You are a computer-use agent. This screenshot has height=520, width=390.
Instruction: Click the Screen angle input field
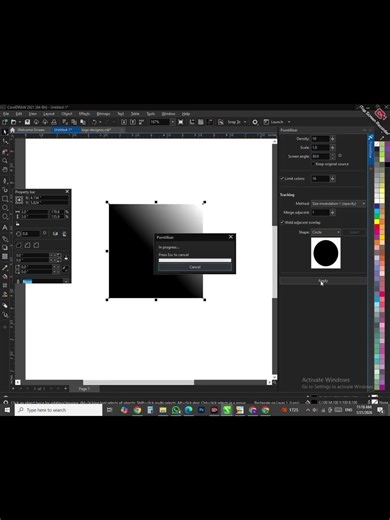point(320,156)
